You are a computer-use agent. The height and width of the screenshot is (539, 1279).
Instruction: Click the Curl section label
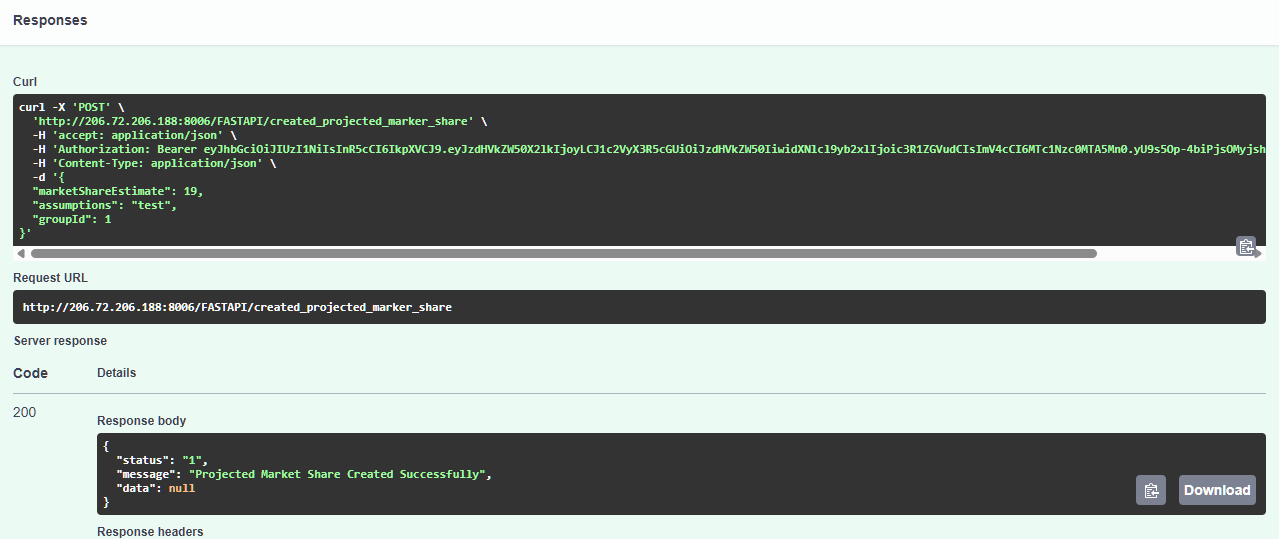point(25,81)
